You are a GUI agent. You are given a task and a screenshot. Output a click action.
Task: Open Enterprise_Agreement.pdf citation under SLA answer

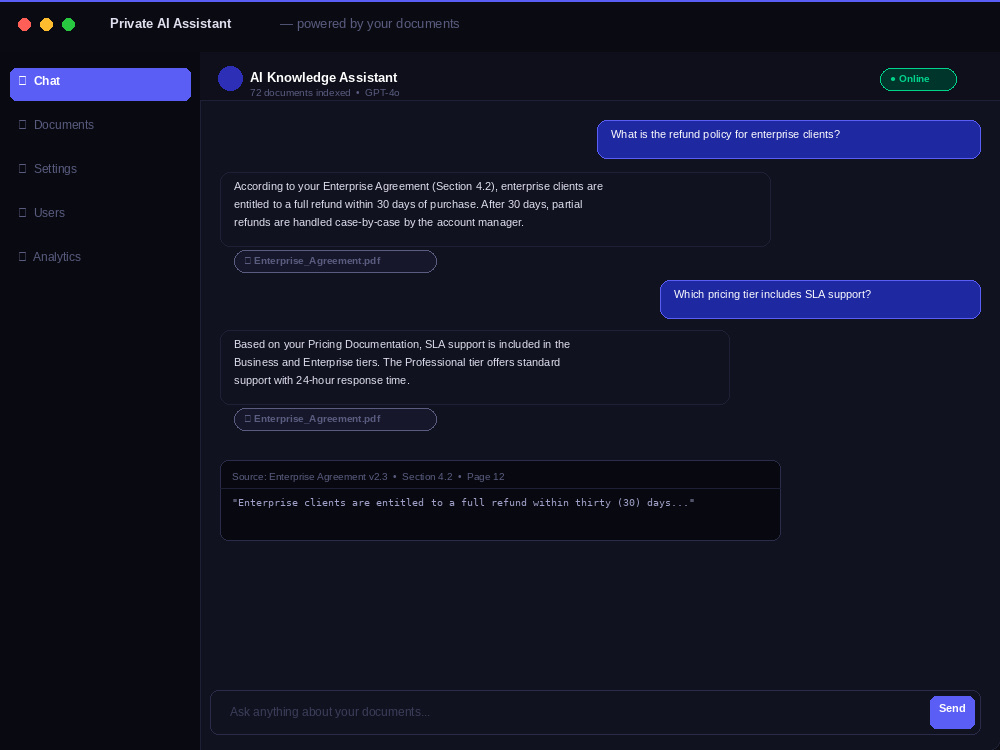pyautogui.click(x=335, y=420)
